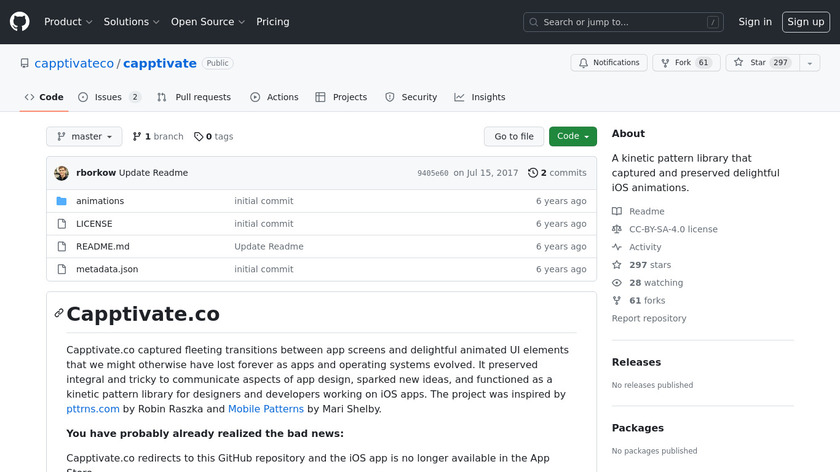The image size is (840, 472).
Task: Expand the Solutions menu
Action: tap(131, 22)
